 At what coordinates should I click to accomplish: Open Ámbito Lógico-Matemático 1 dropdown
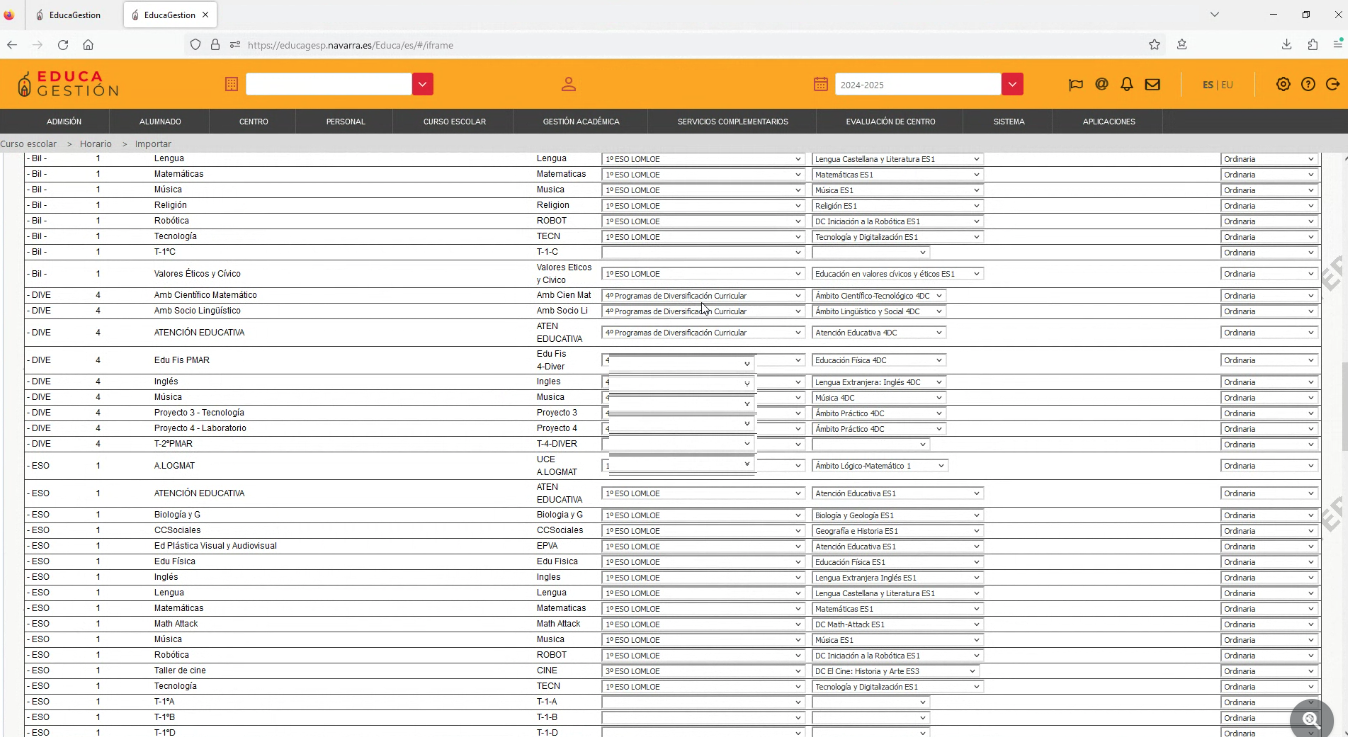[880, 466]
